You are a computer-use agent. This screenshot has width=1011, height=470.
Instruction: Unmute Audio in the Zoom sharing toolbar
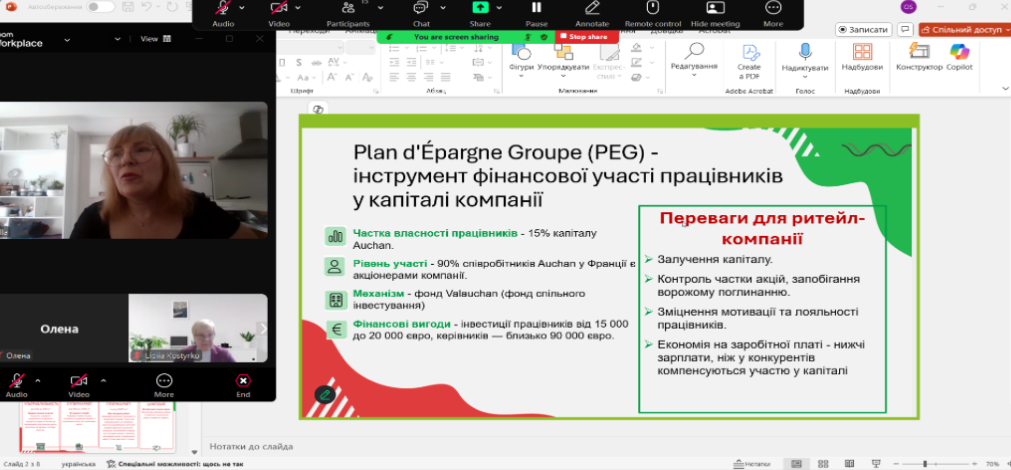click(x=222, y=14)
